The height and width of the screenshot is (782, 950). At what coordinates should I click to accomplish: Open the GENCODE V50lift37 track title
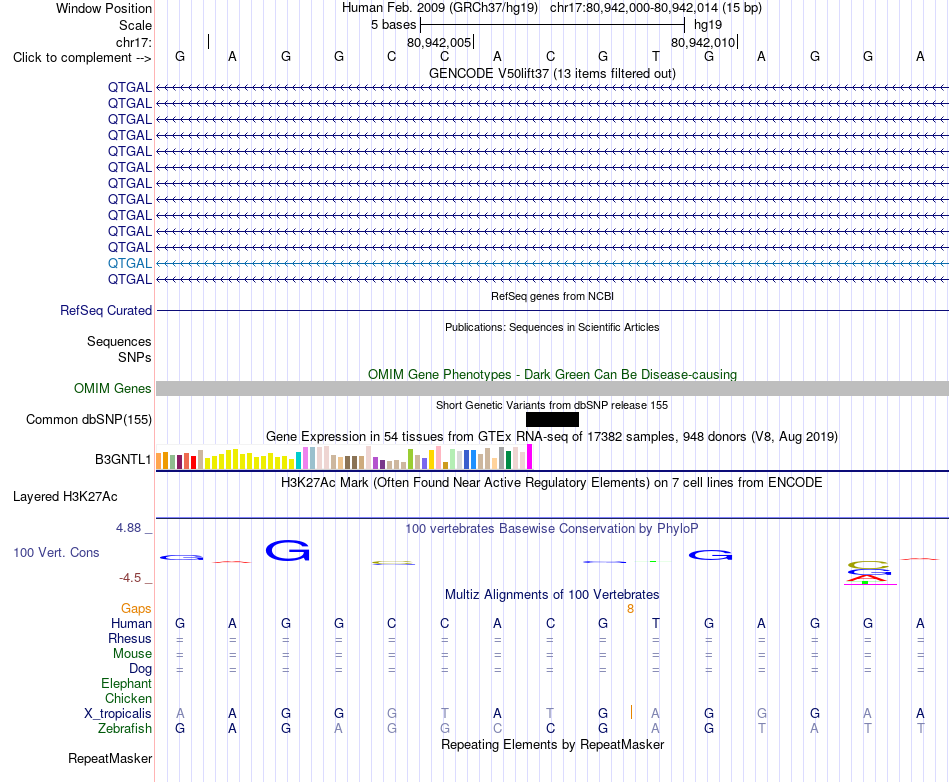click(552, 73)
